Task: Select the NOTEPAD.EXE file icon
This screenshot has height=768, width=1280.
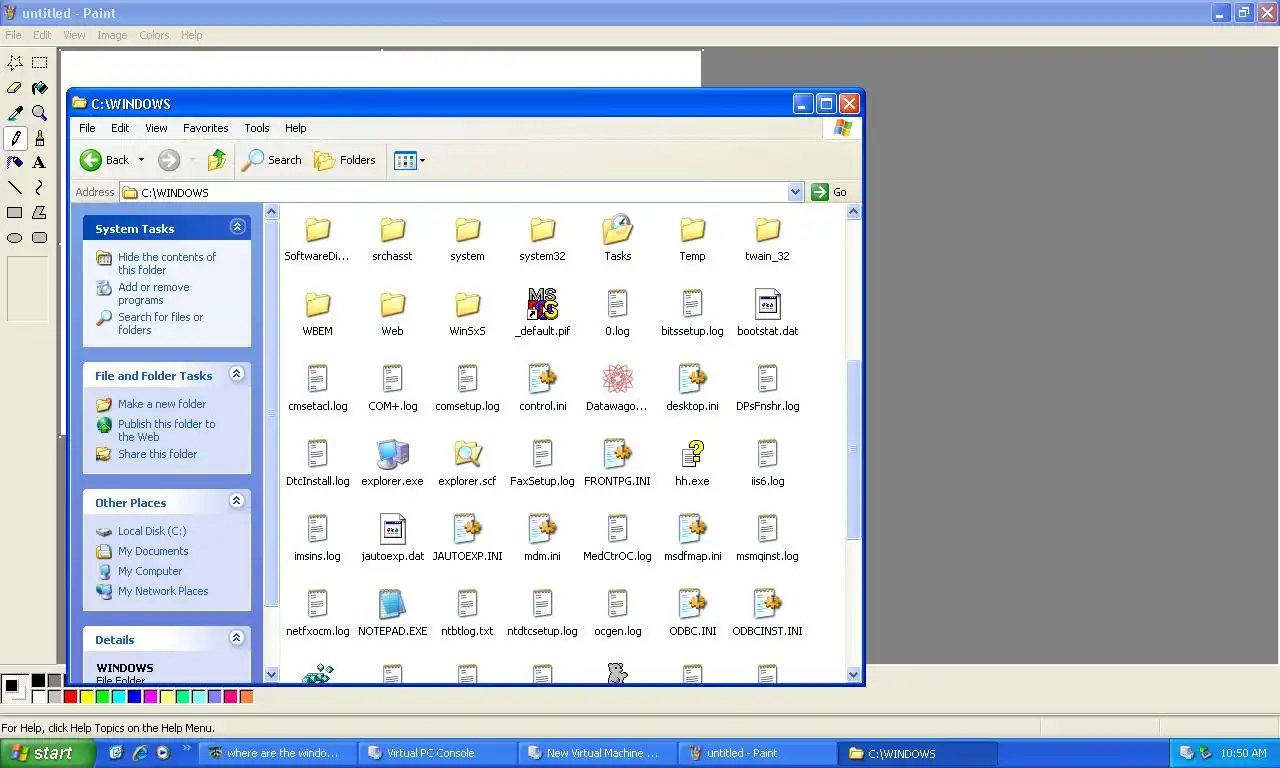Action: coord(392,605)
